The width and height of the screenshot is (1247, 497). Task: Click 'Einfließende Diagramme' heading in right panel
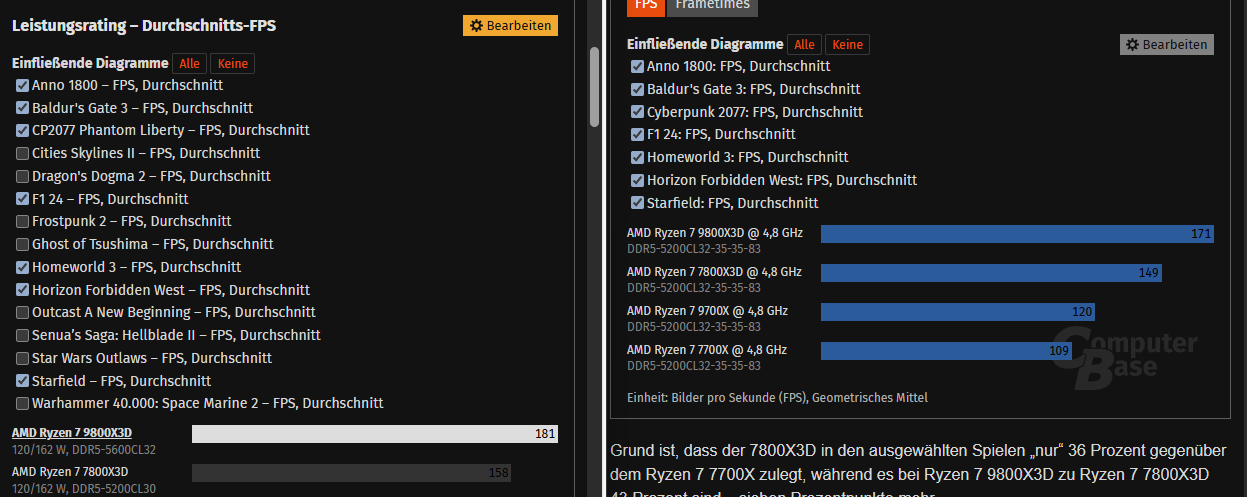705,44
